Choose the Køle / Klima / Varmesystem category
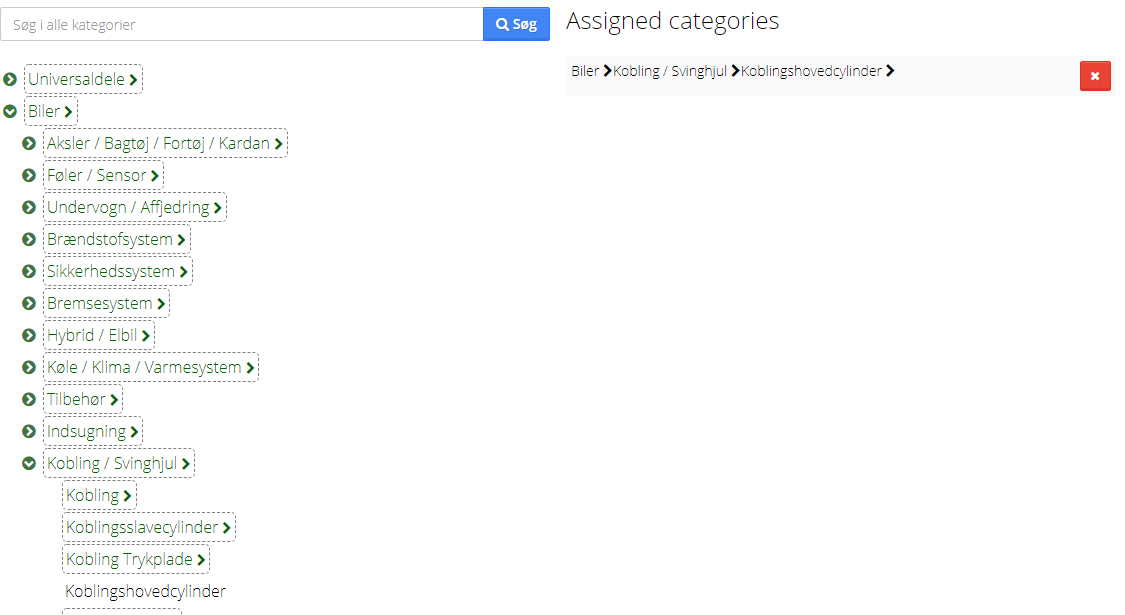 click(x=151, y=367)
